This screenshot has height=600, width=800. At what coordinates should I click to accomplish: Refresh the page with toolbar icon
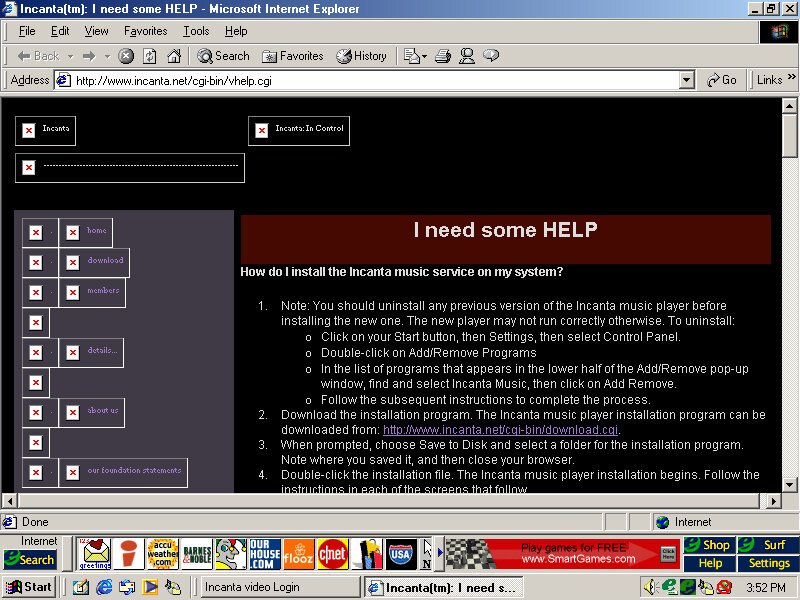[150, 56]
